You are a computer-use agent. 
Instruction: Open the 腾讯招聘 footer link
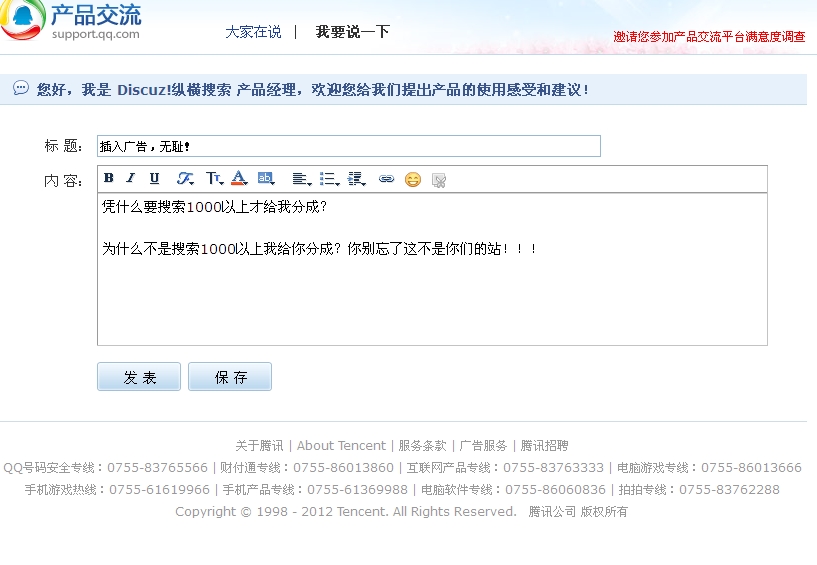pos(544,446)
